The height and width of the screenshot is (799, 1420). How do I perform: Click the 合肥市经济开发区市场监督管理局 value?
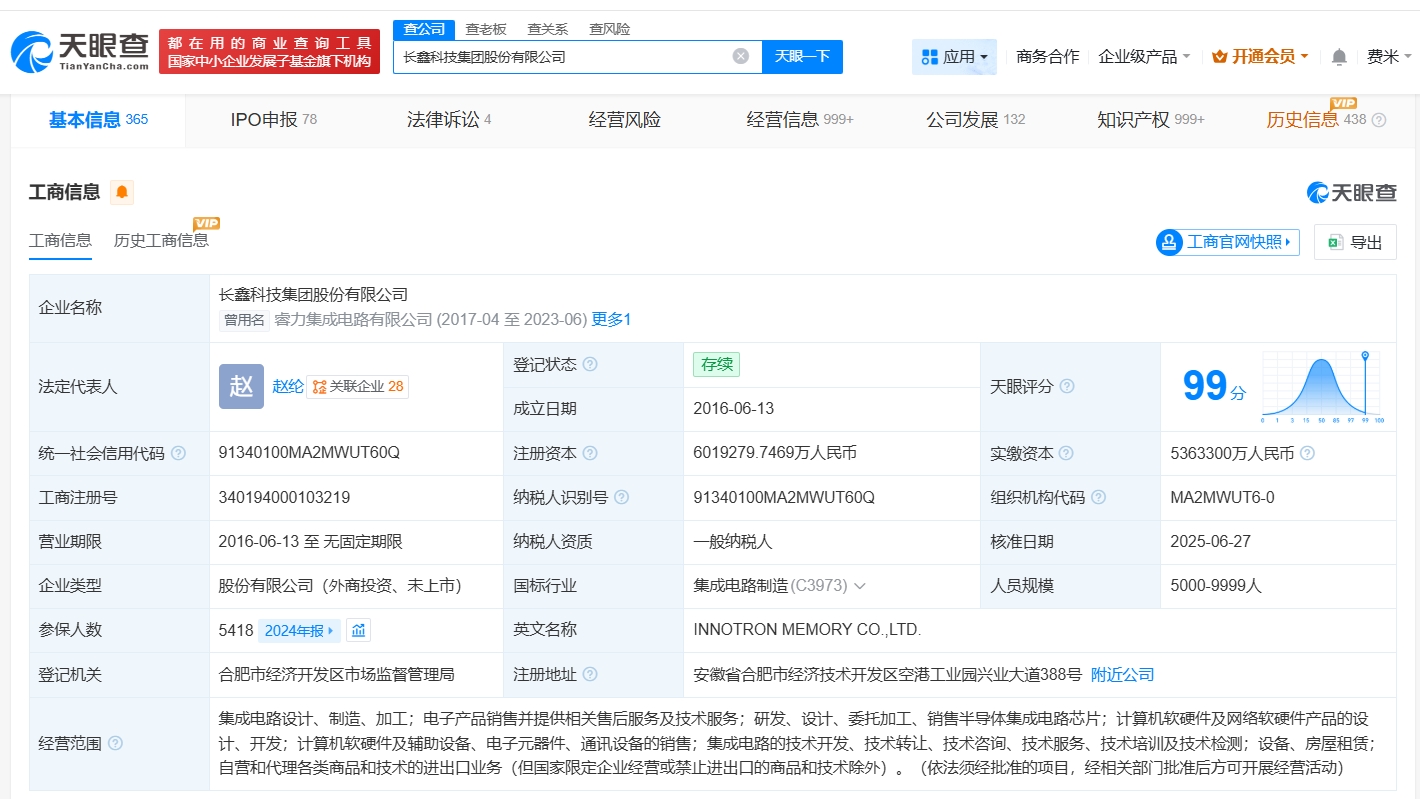[336, 675]
